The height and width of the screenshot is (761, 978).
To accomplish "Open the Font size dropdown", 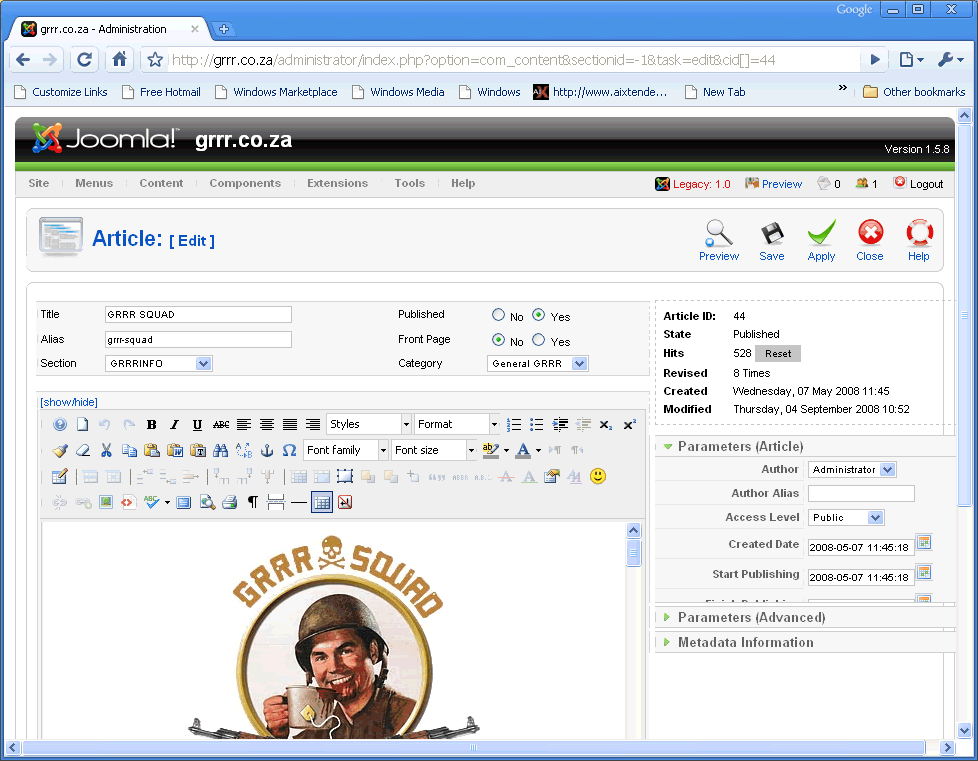I will pyautogui.click(x=434, y=450).
